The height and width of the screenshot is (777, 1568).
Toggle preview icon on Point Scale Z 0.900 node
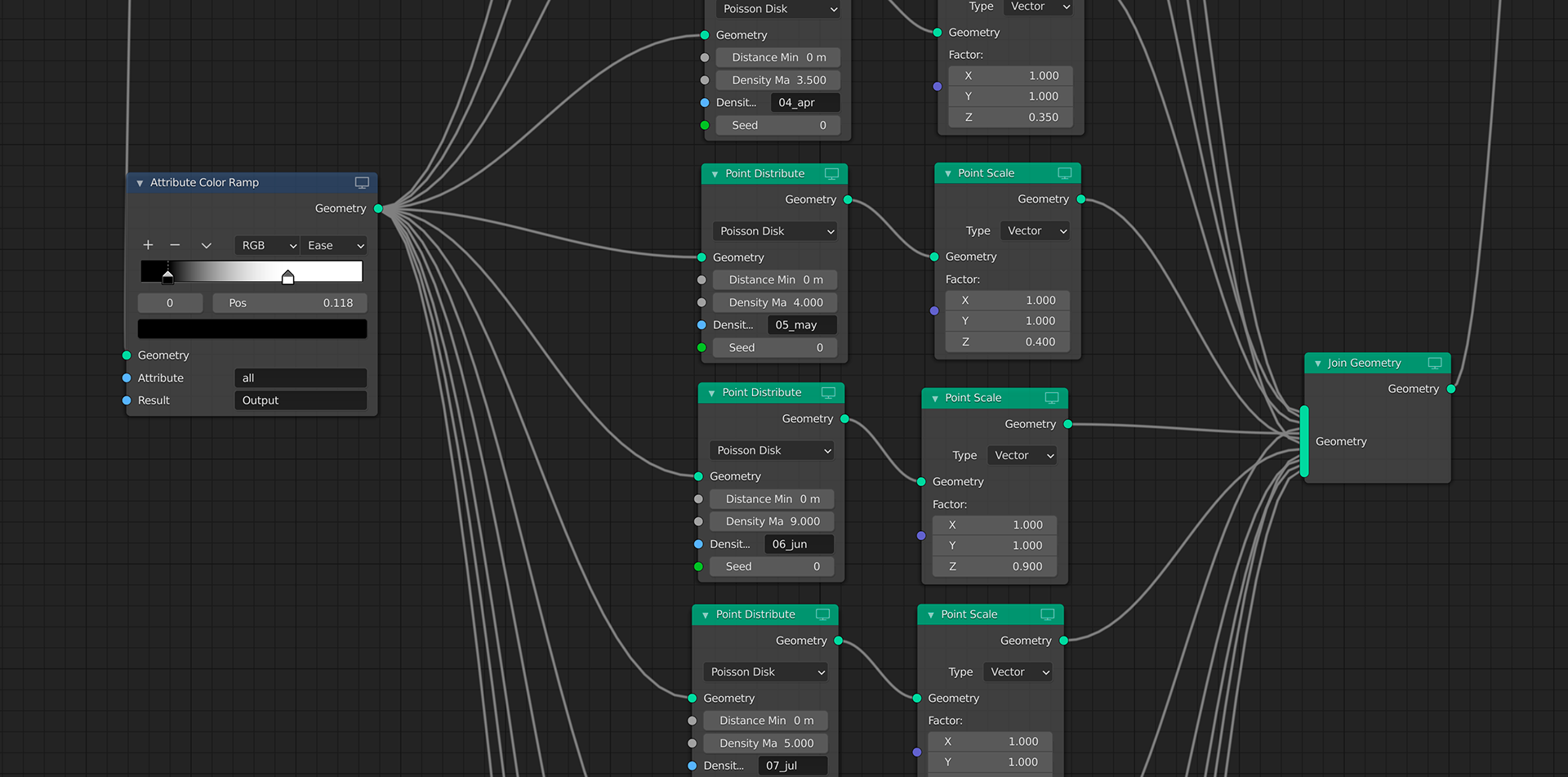[x=1052, y=398]
